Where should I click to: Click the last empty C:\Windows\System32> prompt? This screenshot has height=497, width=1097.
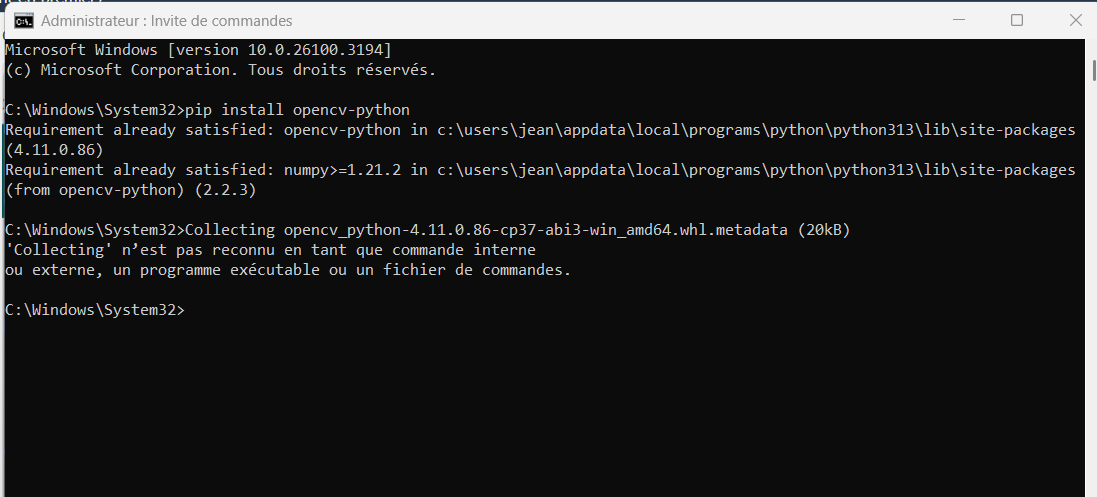coord(95,309)
